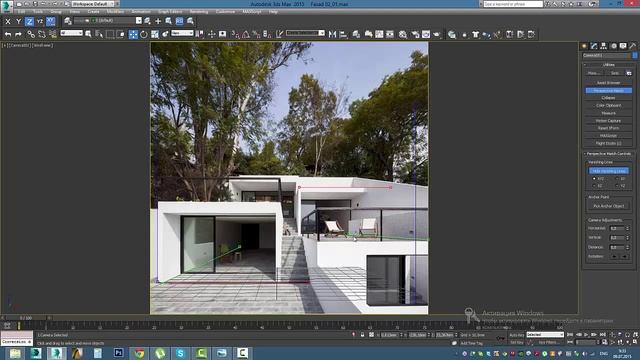Click the Mirror tool icon

[x=332, y=35]
